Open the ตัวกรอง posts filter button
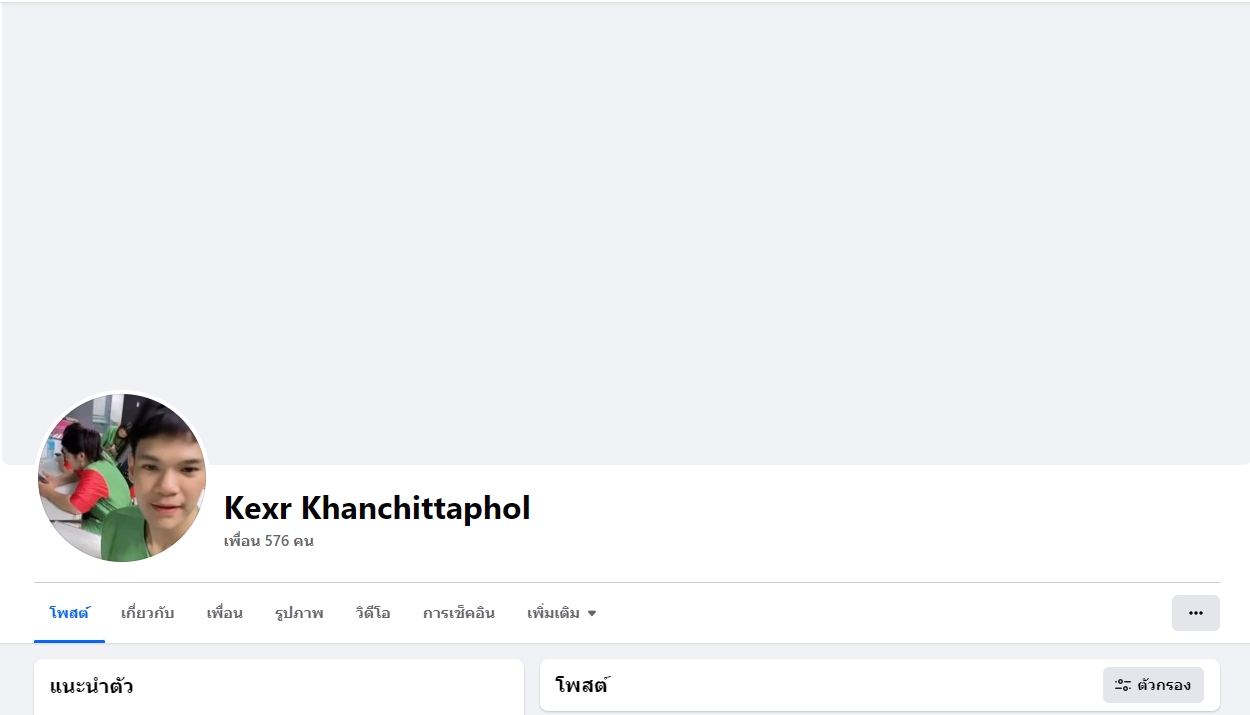Screen dimensions: 1250x715 point(1153,685)
